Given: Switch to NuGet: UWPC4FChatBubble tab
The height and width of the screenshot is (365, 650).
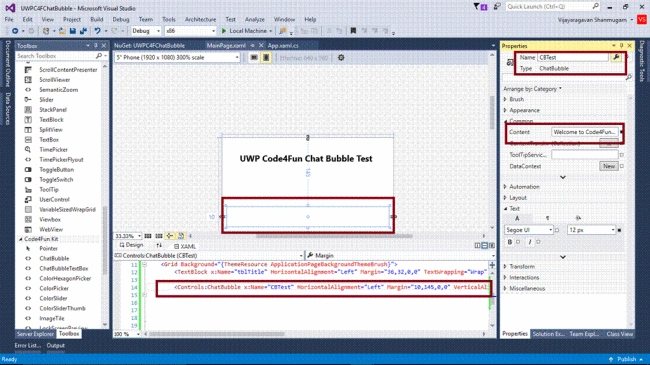Looking at the screenshot, I should [x=150, y=46].
